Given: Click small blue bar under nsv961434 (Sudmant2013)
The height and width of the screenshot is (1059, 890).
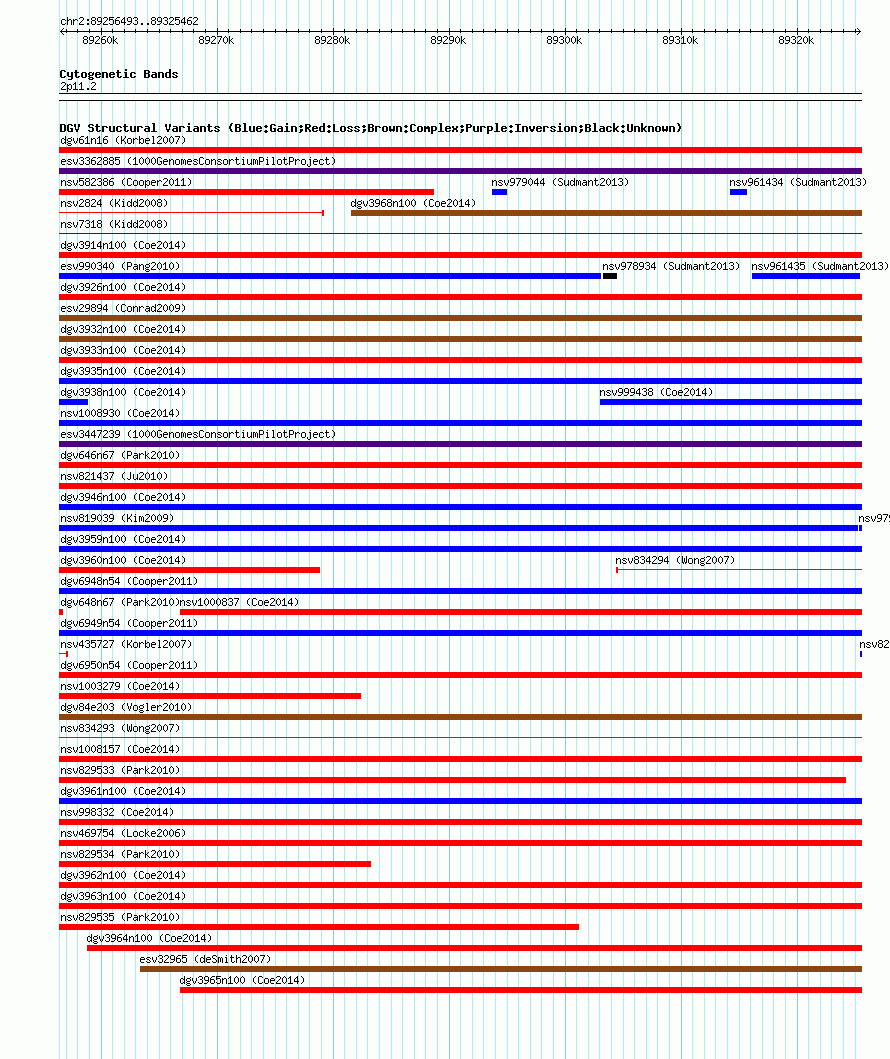Looking at the screenshot, I should (x=738, y=192).
